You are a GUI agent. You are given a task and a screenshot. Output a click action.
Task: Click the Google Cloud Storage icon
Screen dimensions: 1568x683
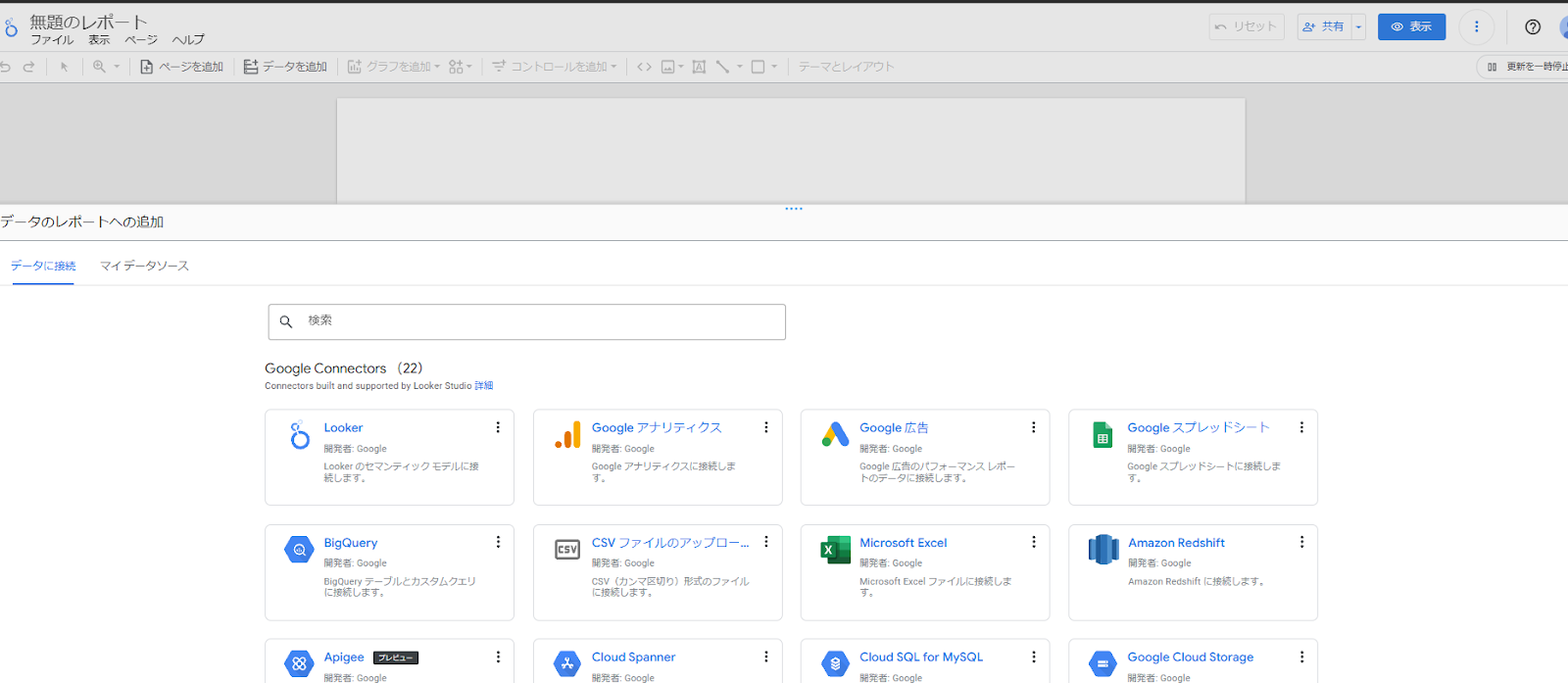tap(1102, 663)
